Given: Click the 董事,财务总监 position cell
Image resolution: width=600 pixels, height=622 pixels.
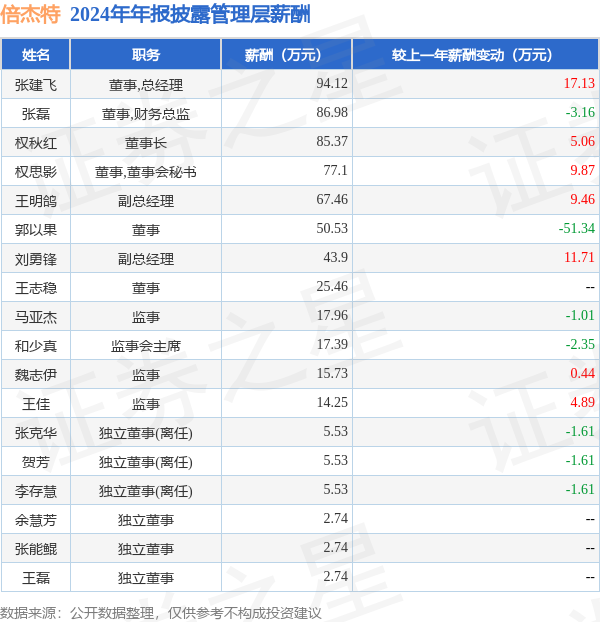Looking at the screenshot, I should [146, 114].
